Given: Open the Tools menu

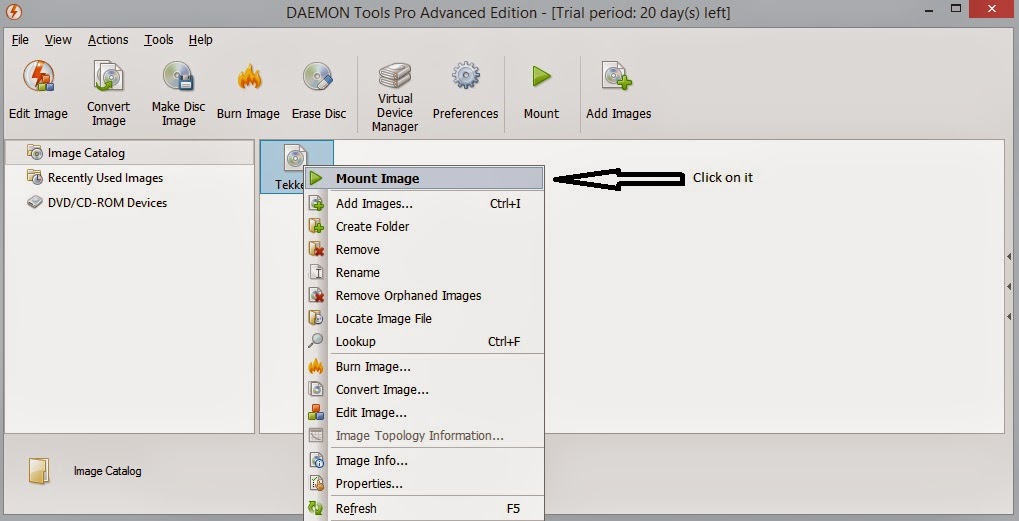Looking at the screenshot, I should tap(159, 40).
